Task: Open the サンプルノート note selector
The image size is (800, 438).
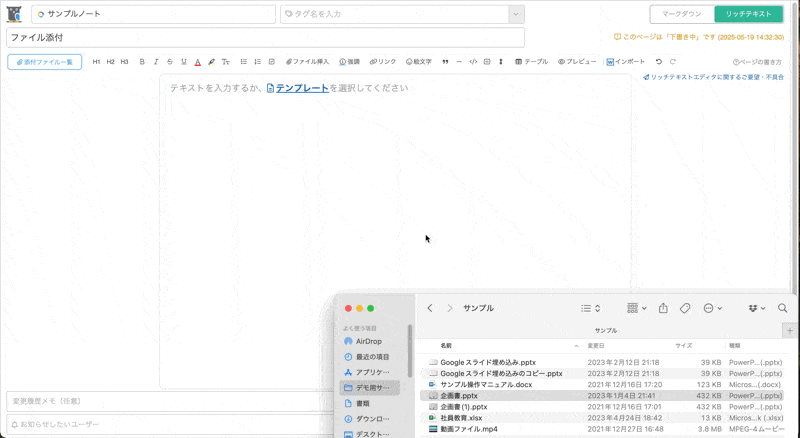Action: click(153, 14)
